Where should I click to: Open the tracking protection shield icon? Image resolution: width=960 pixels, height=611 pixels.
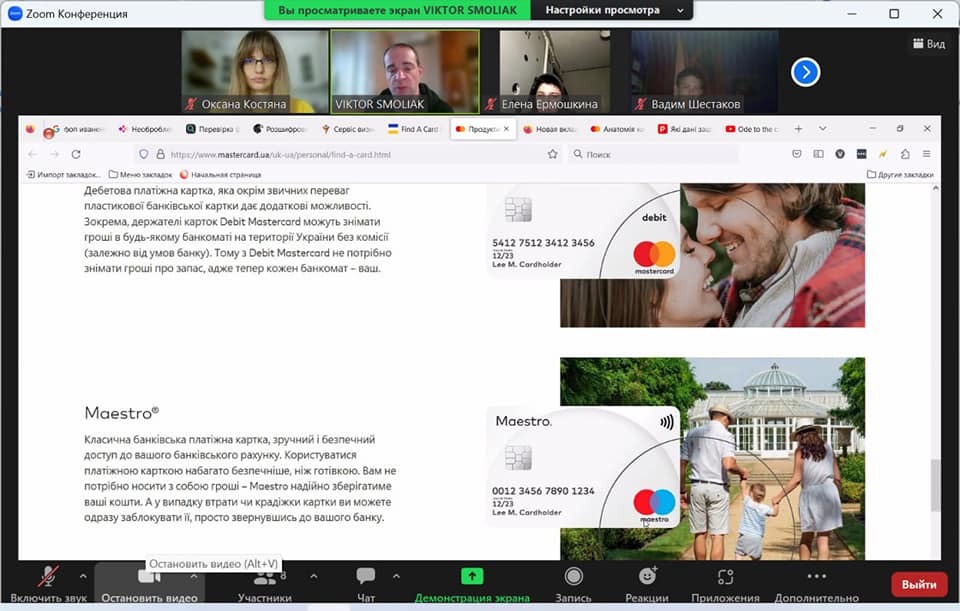pos(143,154)
